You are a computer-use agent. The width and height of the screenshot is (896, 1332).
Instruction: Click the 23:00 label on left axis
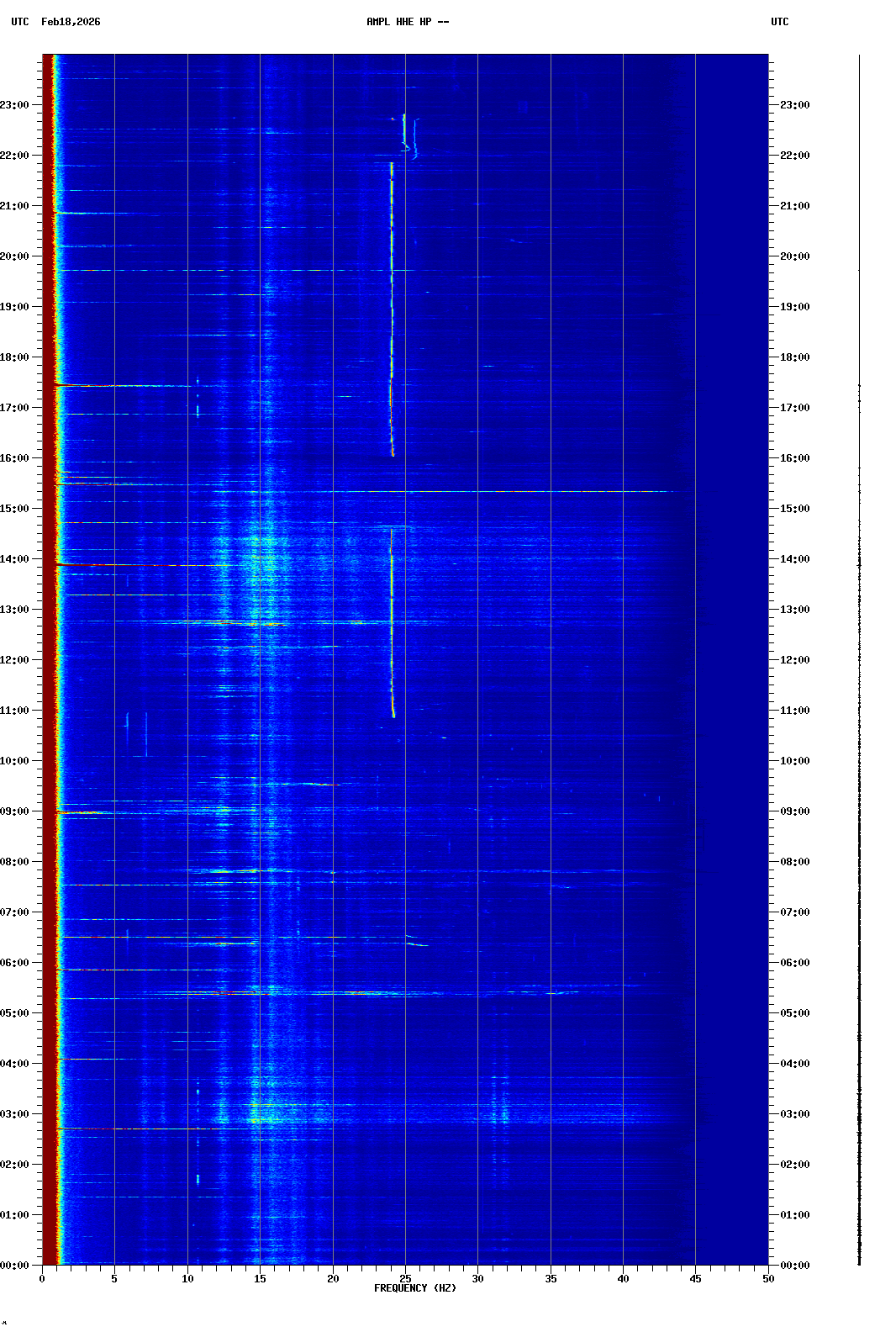15,105
